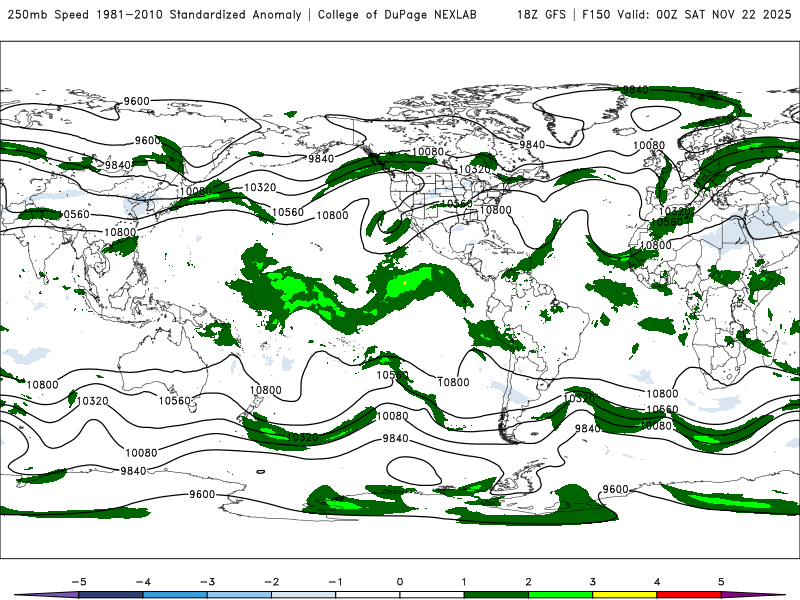The image size is (800, 600).
Task: Click the positive '1' colorbar tick label
Action: (x=464, y=582)
